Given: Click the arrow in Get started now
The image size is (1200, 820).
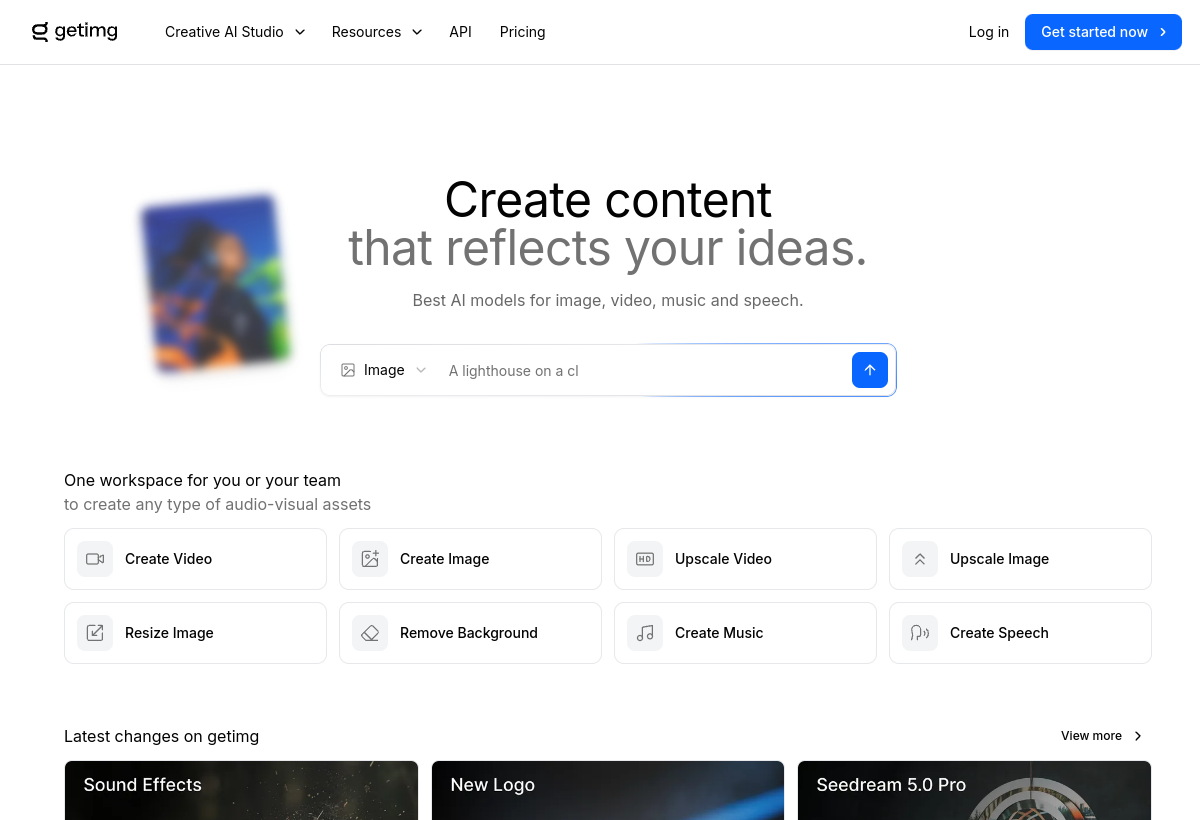Looking at the screenshot, I should [x=1163, y=32].
